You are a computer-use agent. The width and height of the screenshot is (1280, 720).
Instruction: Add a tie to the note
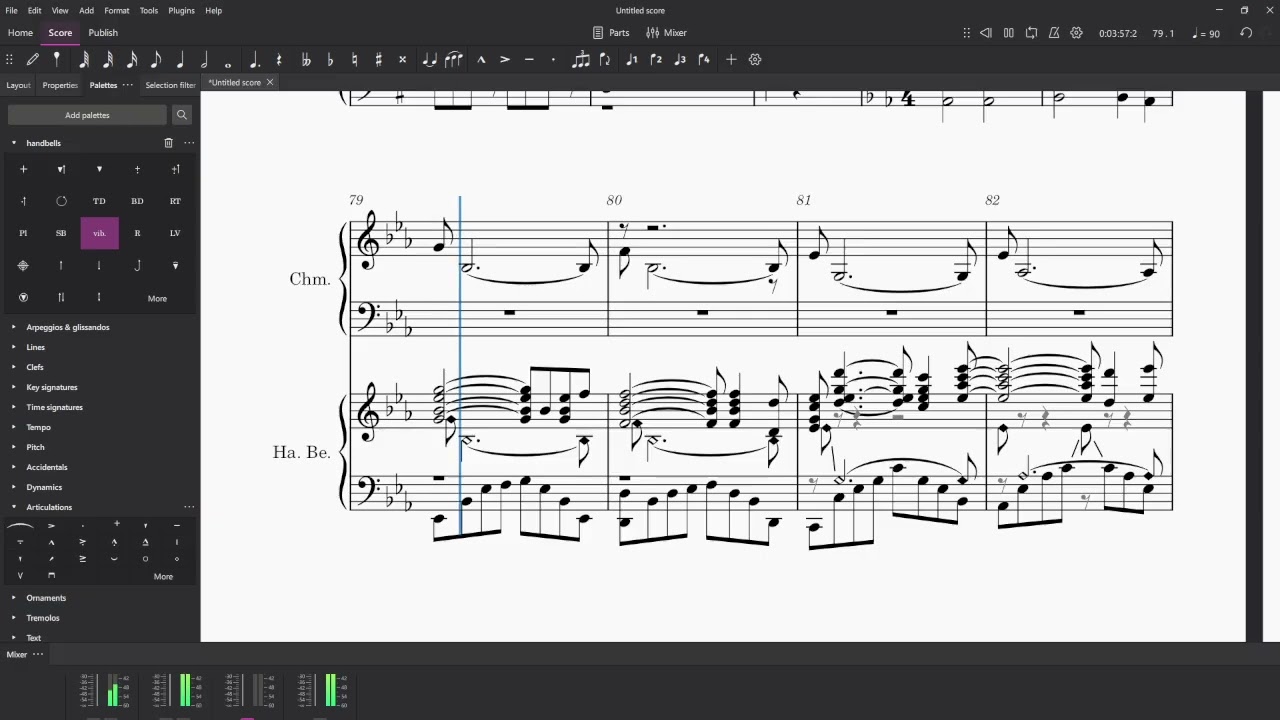430,60
